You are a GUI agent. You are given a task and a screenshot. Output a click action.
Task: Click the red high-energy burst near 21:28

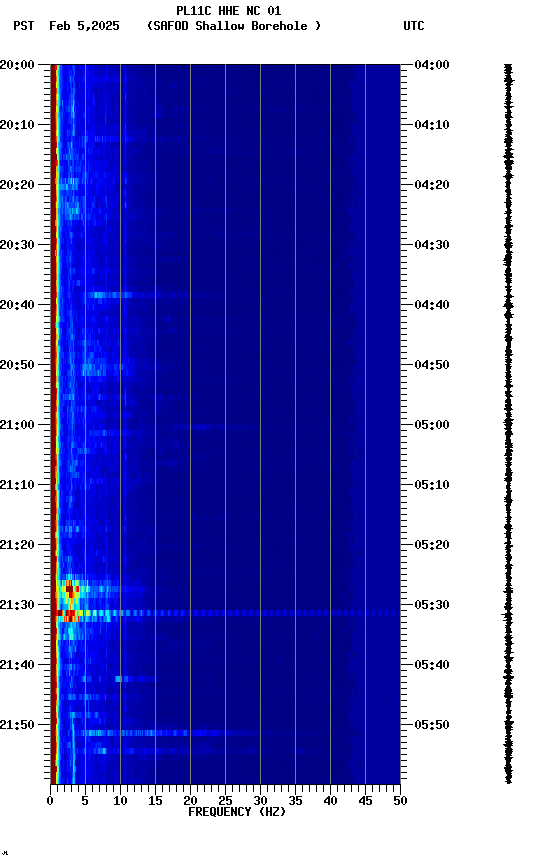click(x=70, y=590)
